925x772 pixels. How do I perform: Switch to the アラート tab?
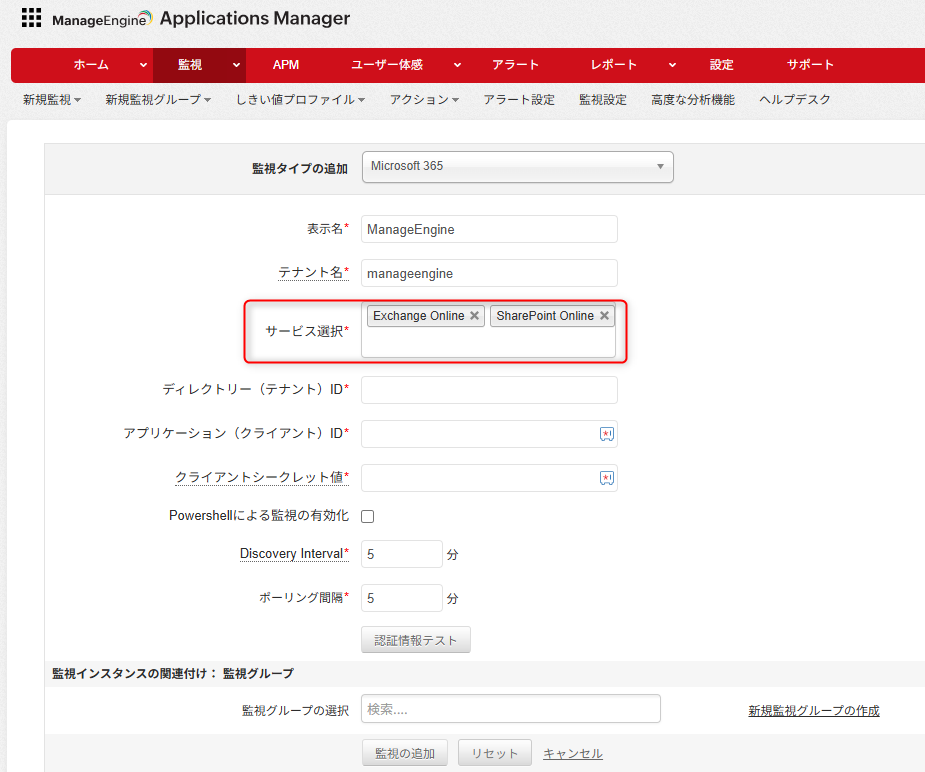click(515, 65)
